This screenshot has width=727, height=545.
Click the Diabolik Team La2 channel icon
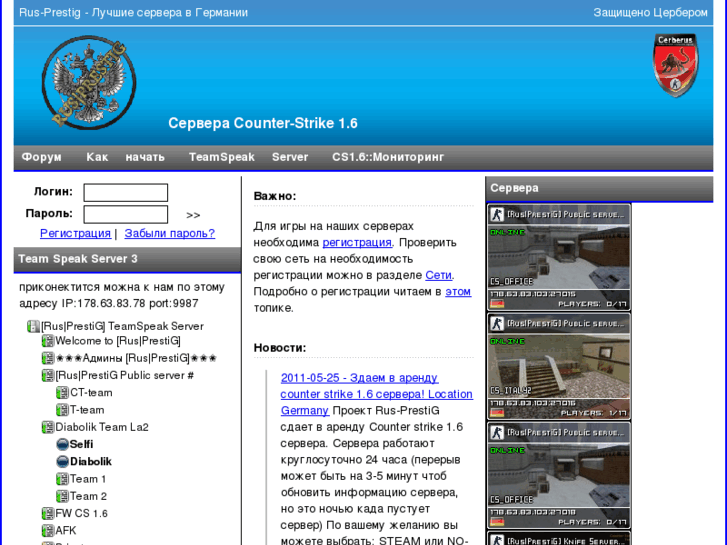coord(48,427)
